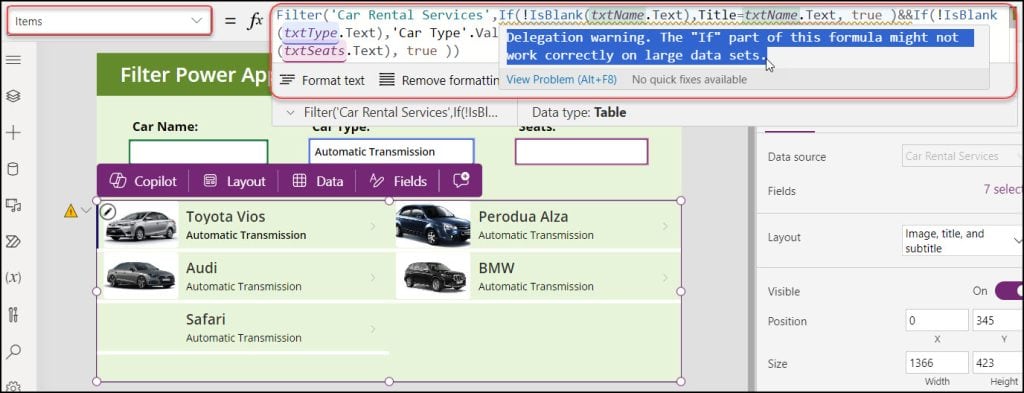Select Layout in the gallery toolbar
The height and width of the screenshot is (393, 1024).
click(x=234, y=181)
